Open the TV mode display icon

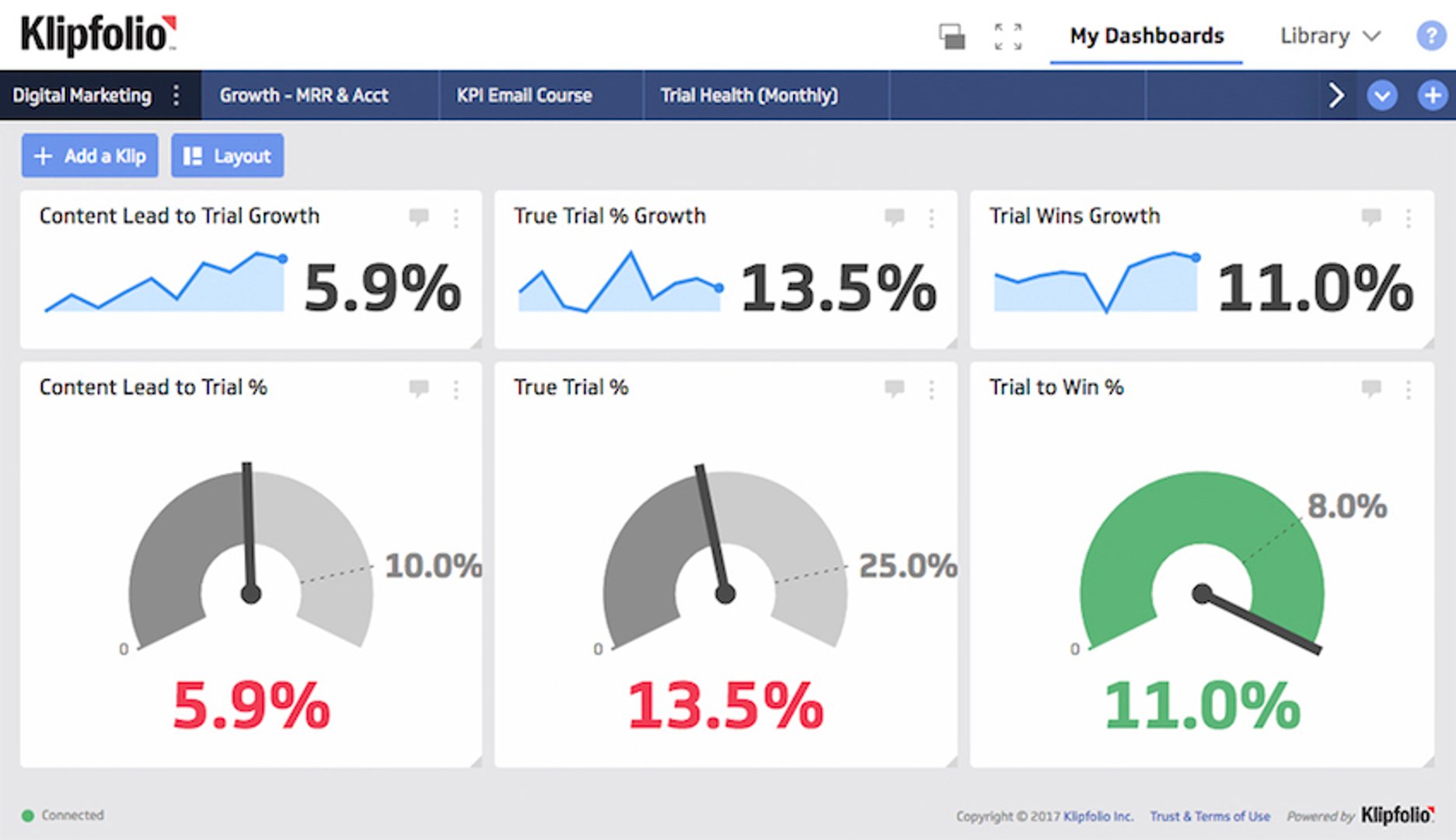pyautogui.click(x=951, y=37)
